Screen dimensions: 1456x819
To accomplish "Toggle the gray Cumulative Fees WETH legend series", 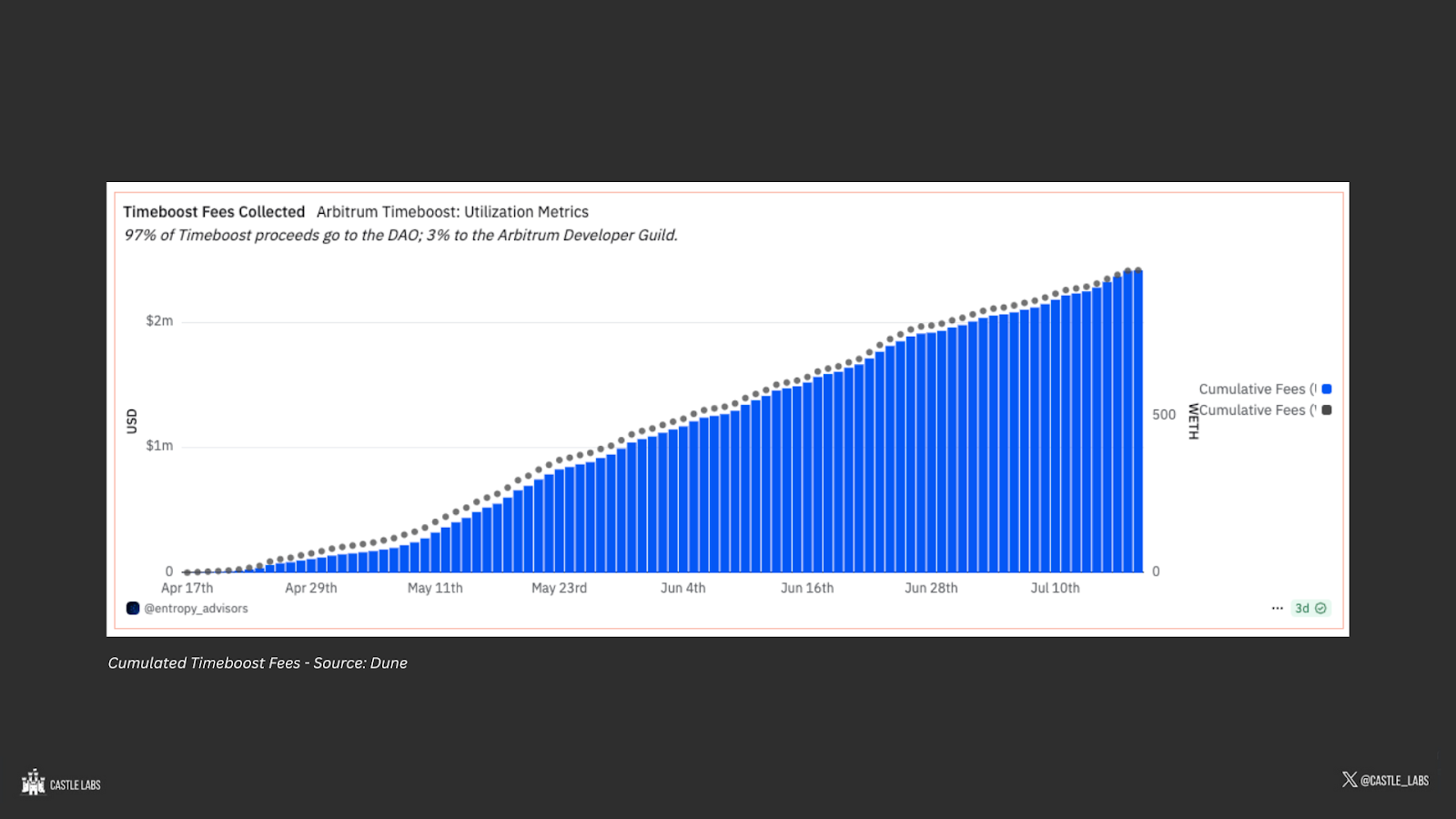I will coord(1266,410).
